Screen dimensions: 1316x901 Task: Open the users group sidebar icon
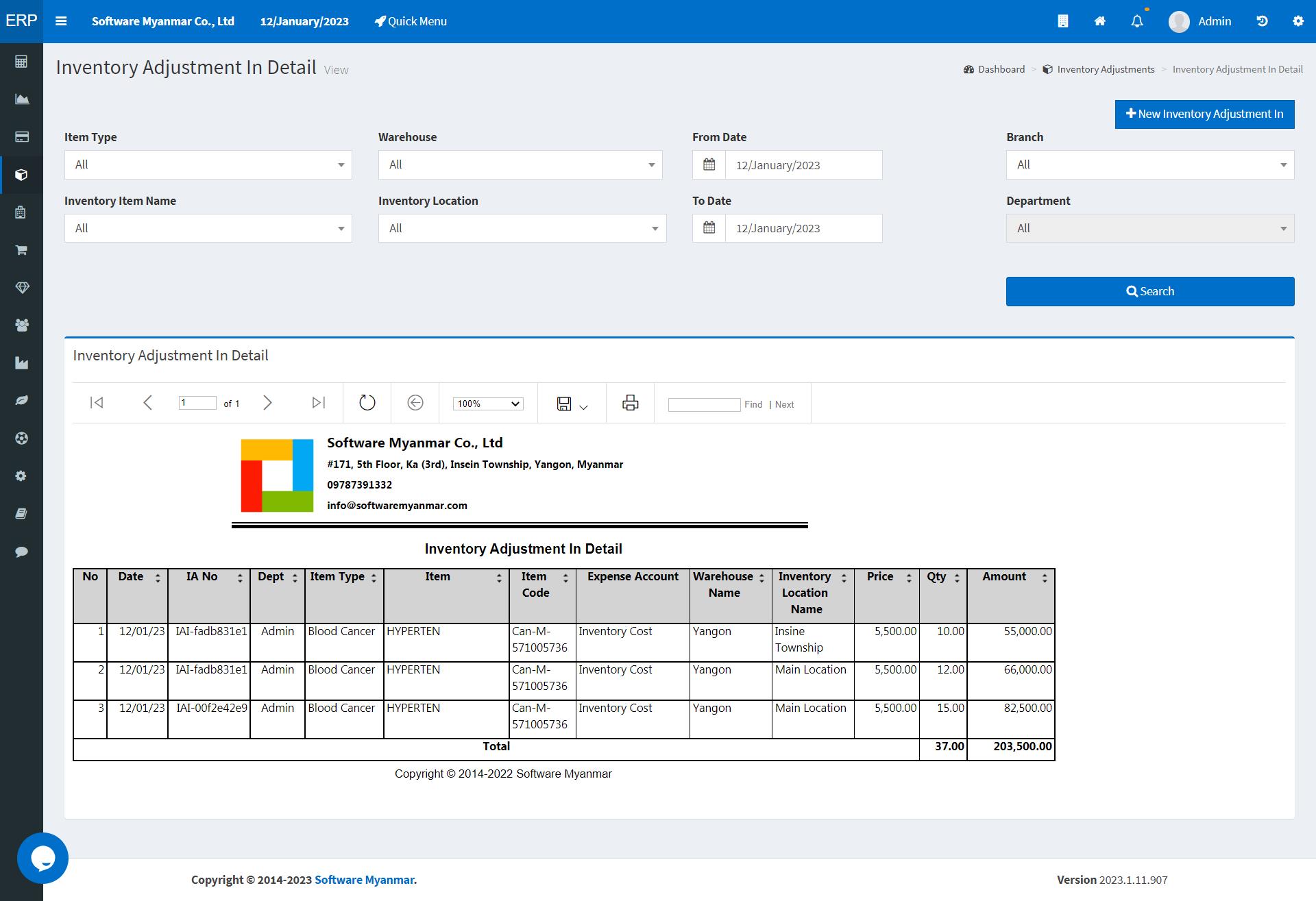[21, 325]
